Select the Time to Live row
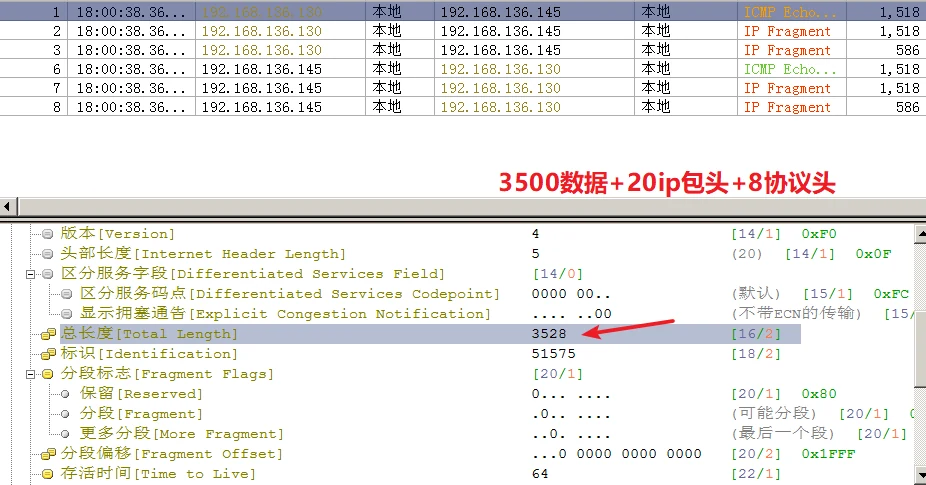The width and height of the screenshot is (926, 485). pyautogui.click(x=158, y=474)
